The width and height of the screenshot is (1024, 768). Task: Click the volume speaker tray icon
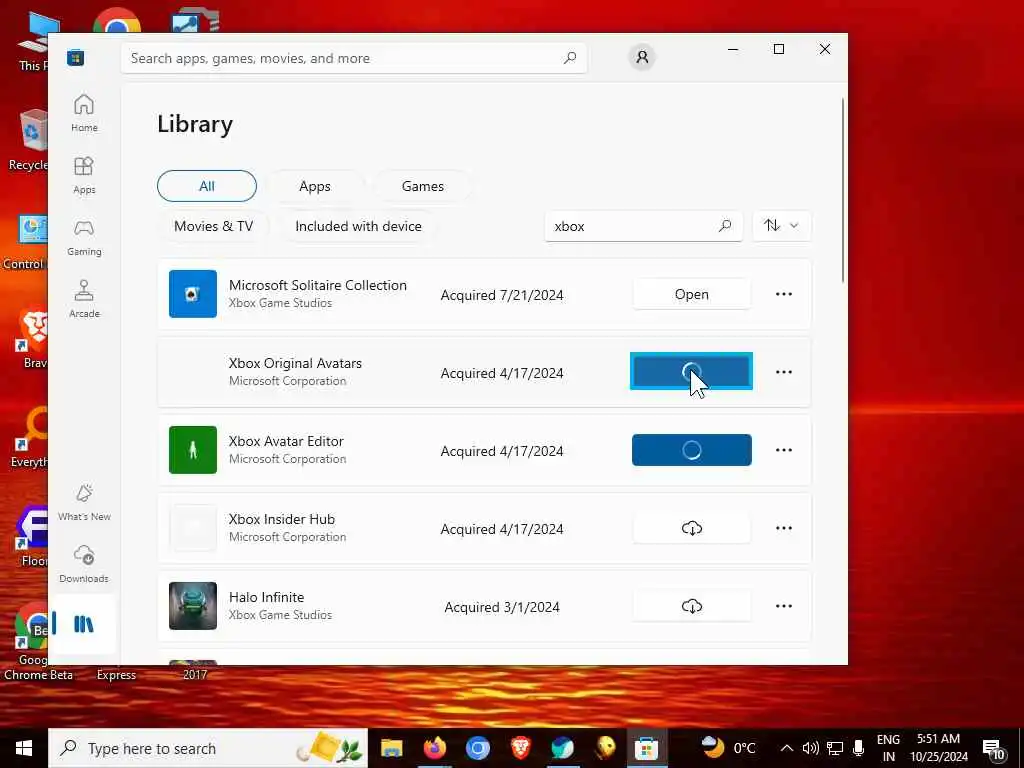[810, 748]
